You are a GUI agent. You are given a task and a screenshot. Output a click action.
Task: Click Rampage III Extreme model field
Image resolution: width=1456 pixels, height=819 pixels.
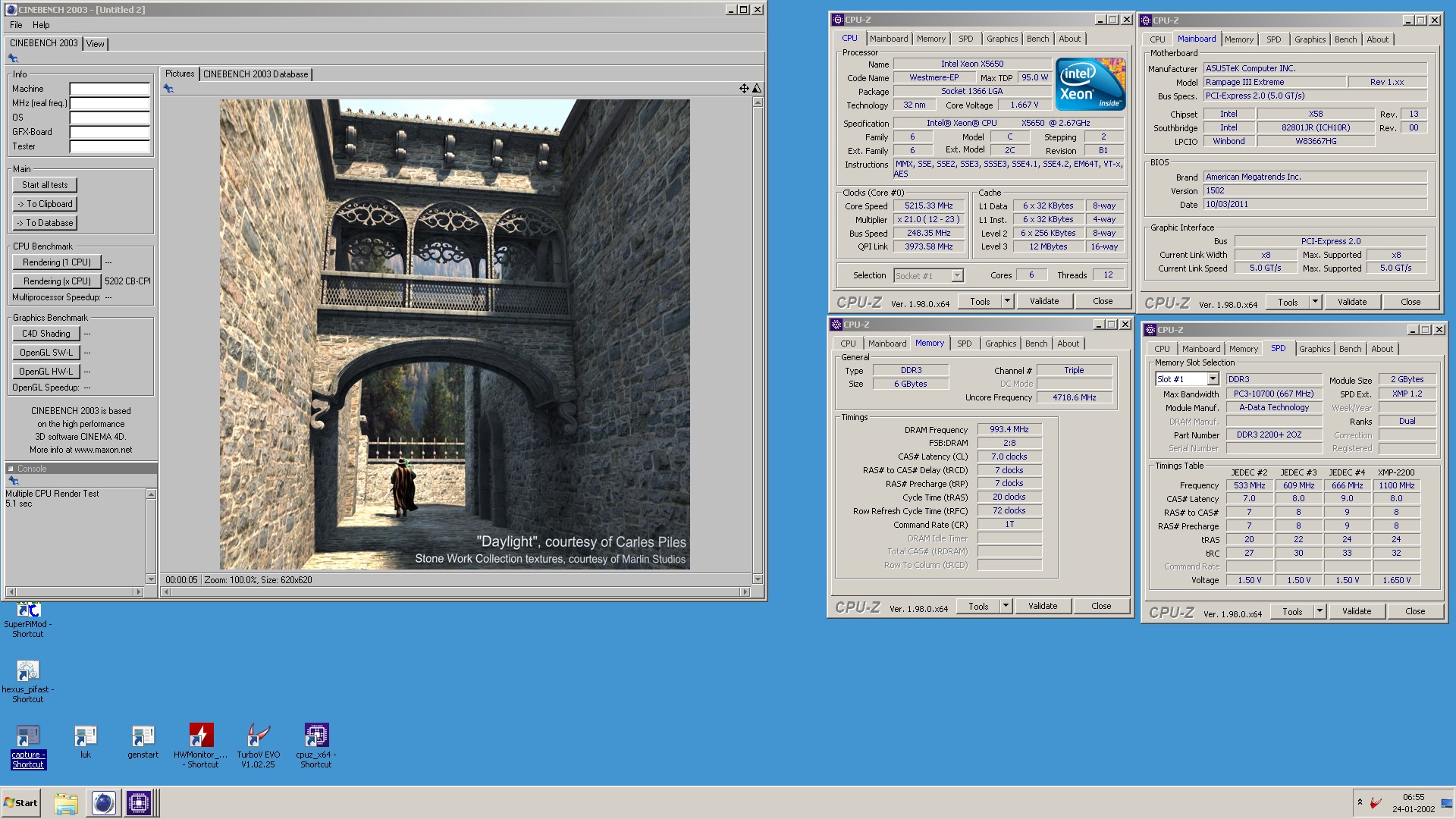1274,82
